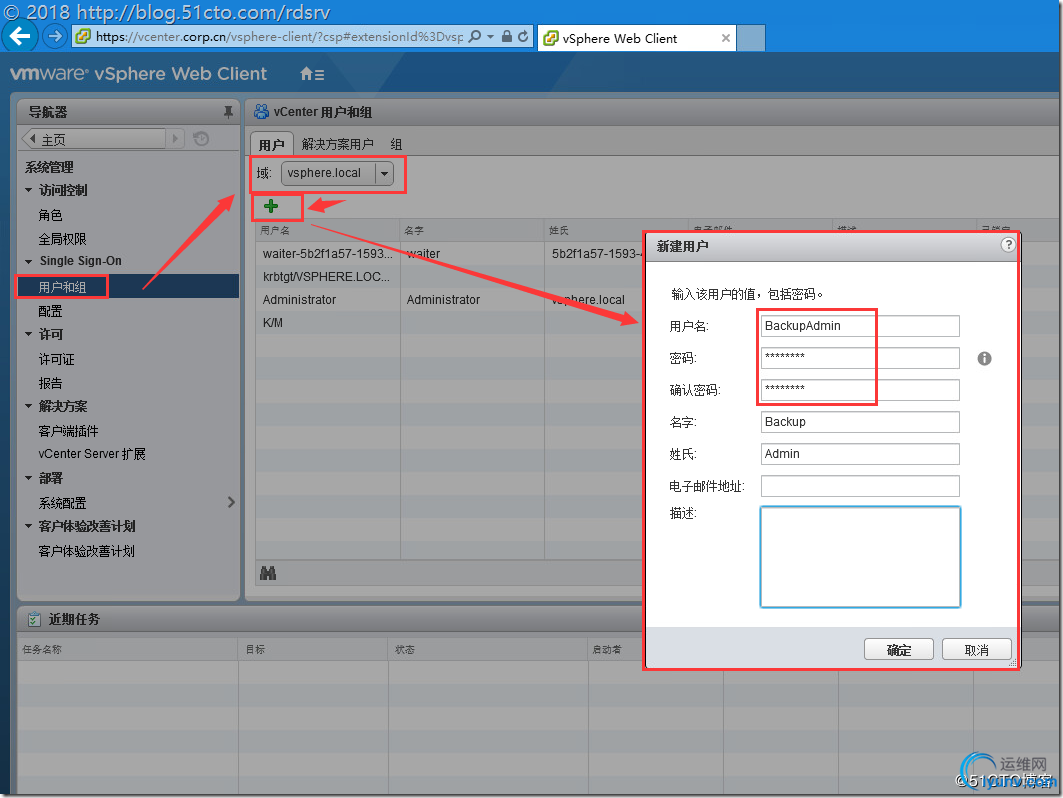Click the page refresh icon
This screenshot has height=798, width=1063.
click(x=523, y=36)
